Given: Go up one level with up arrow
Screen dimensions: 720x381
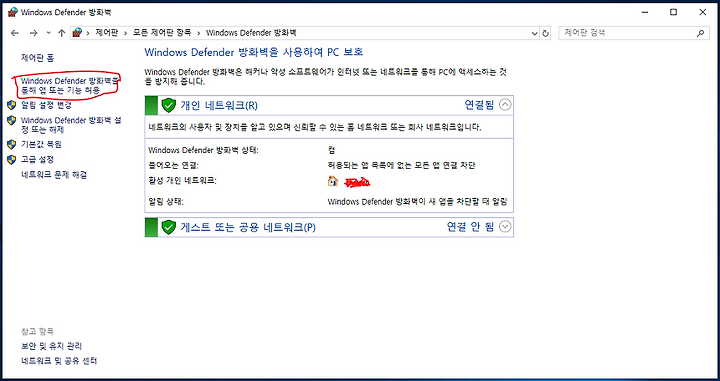Looking at the screenshot, I should 62,33.
